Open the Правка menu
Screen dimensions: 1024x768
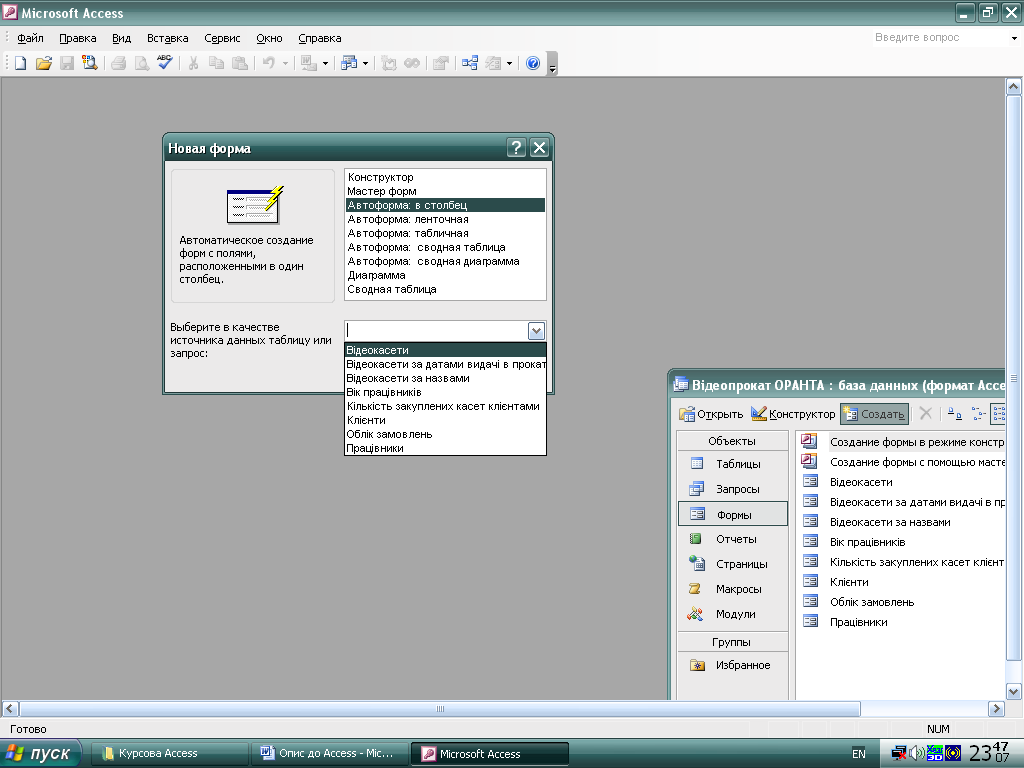(78, 38)
